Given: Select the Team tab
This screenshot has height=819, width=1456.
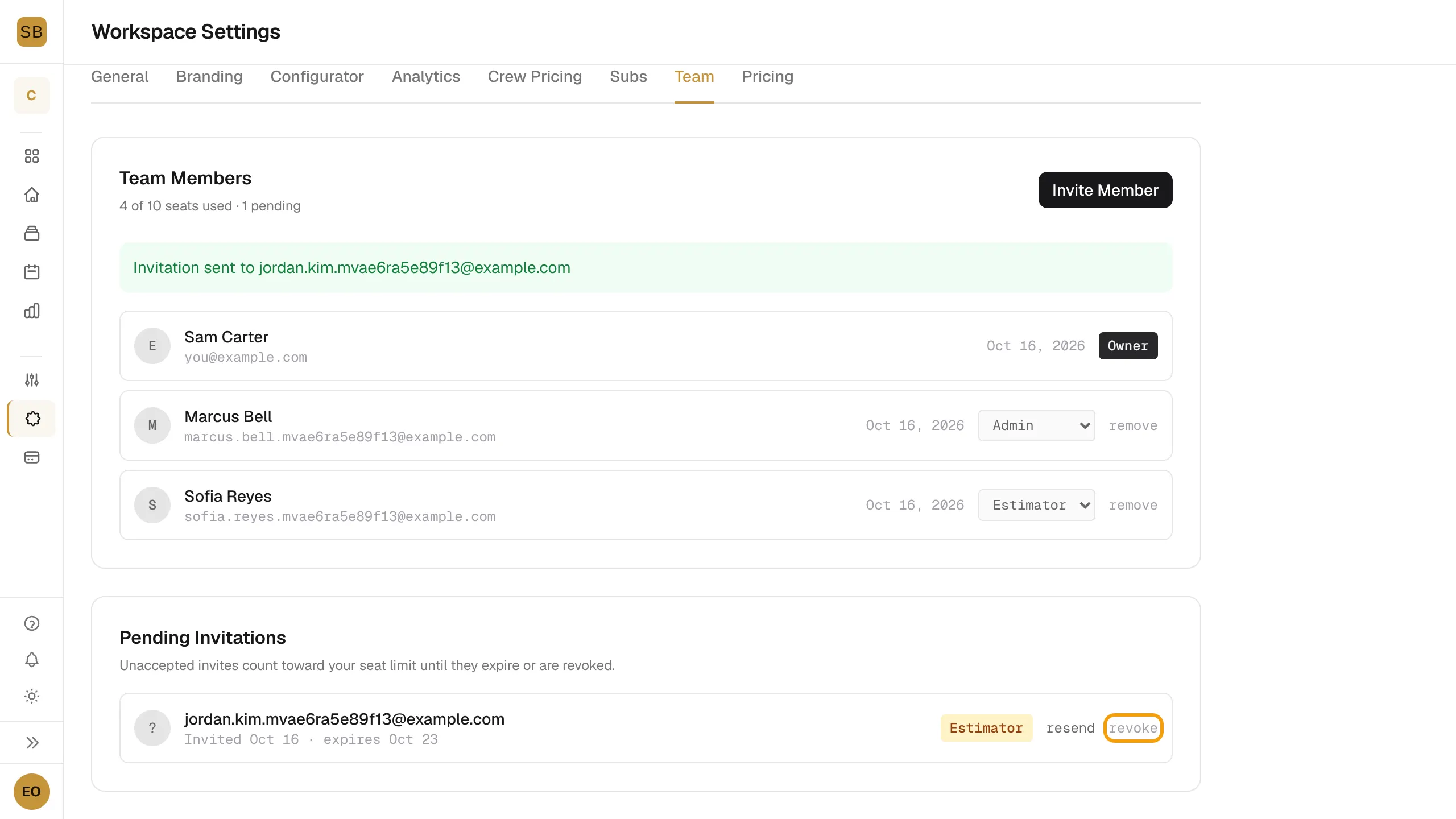Looking at the screenshot, I should (694, 77).
